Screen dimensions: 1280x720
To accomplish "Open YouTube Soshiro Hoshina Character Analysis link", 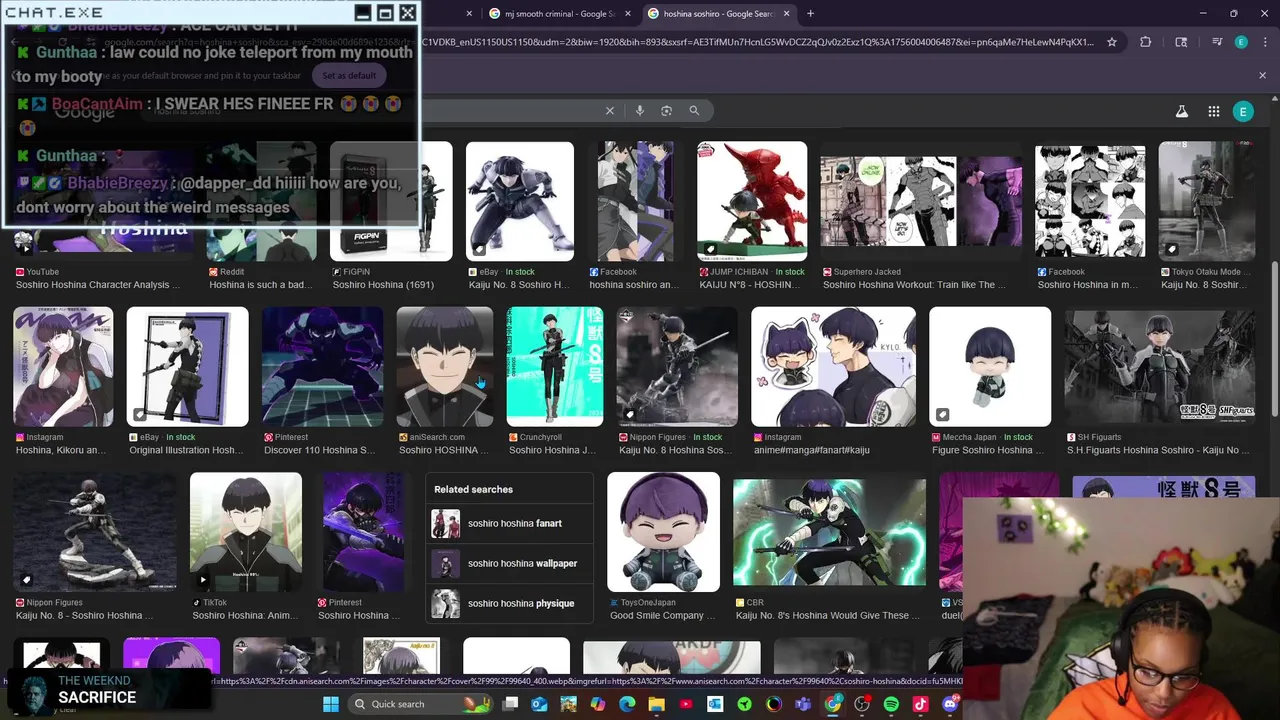I will coord(98,284).
